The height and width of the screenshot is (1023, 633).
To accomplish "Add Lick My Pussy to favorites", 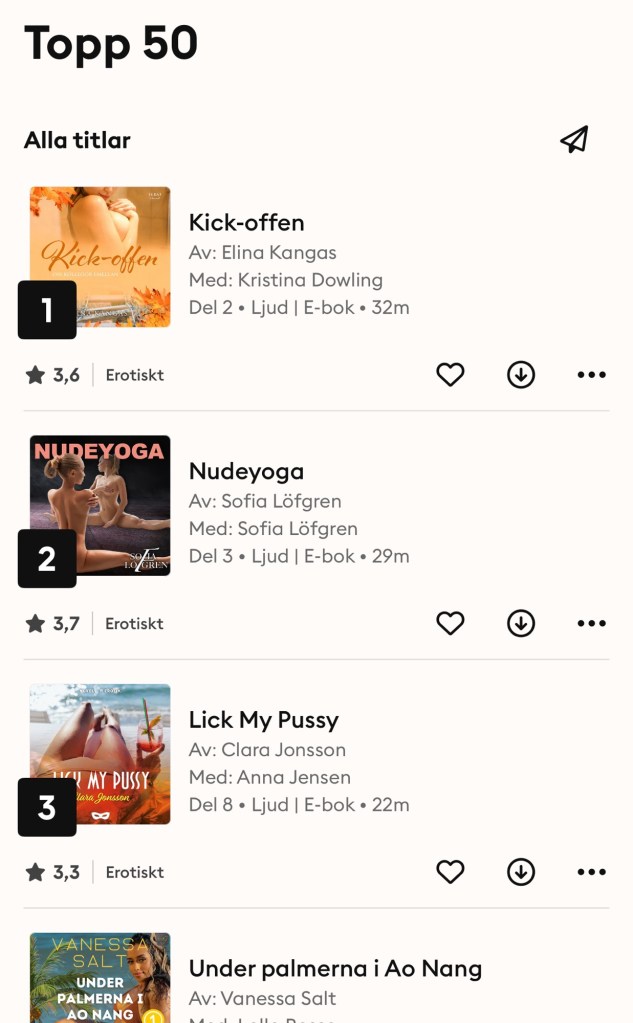I will (x=450, y=872).
